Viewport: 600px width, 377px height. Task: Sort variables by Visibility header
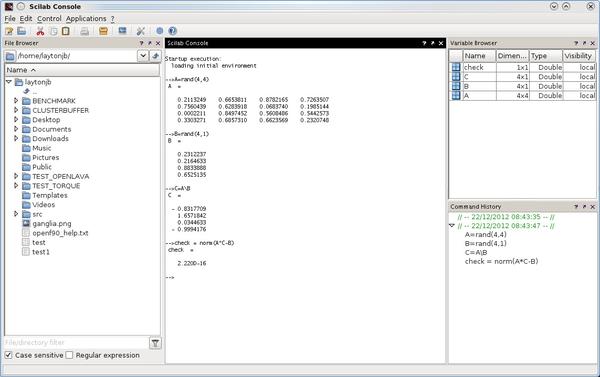(579, 56)
